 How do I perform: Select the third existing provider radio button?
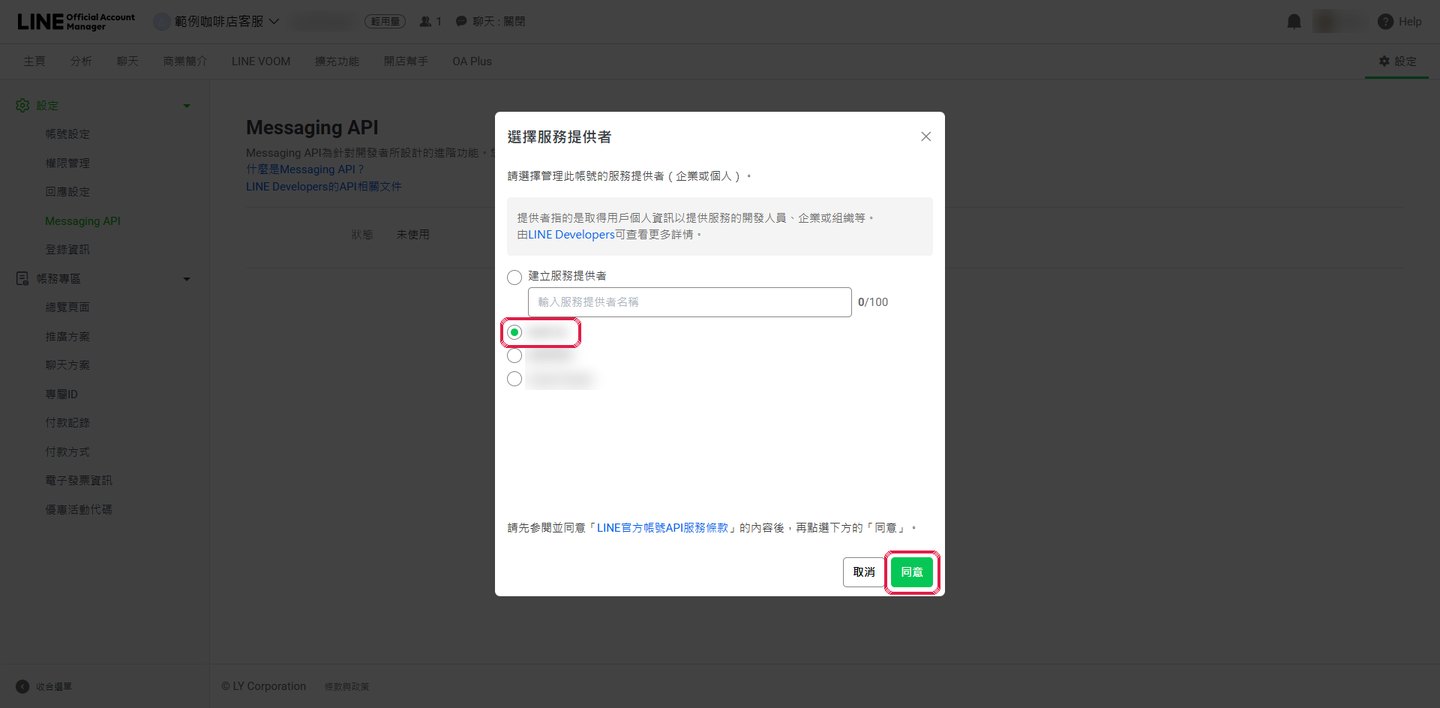(514, 379)
